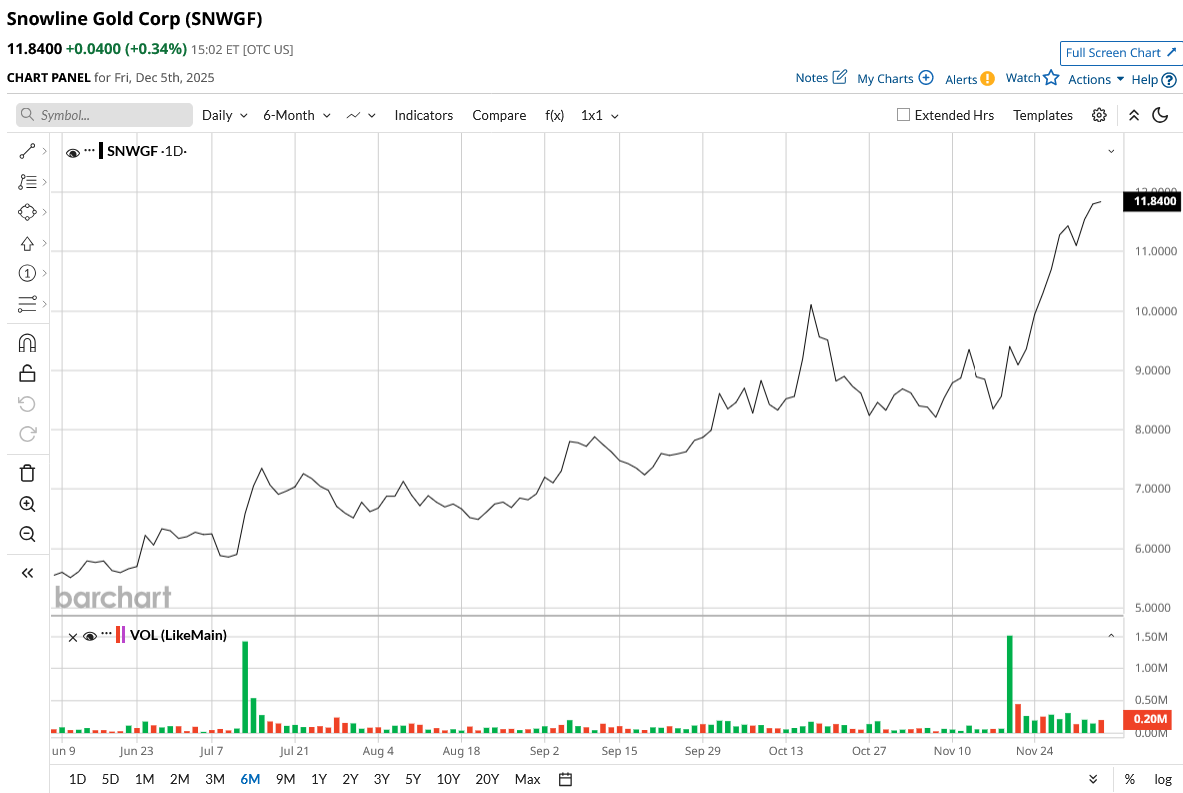
Task: Collapse the main chart pane chevron
Action: click(x=1111, y=152)
